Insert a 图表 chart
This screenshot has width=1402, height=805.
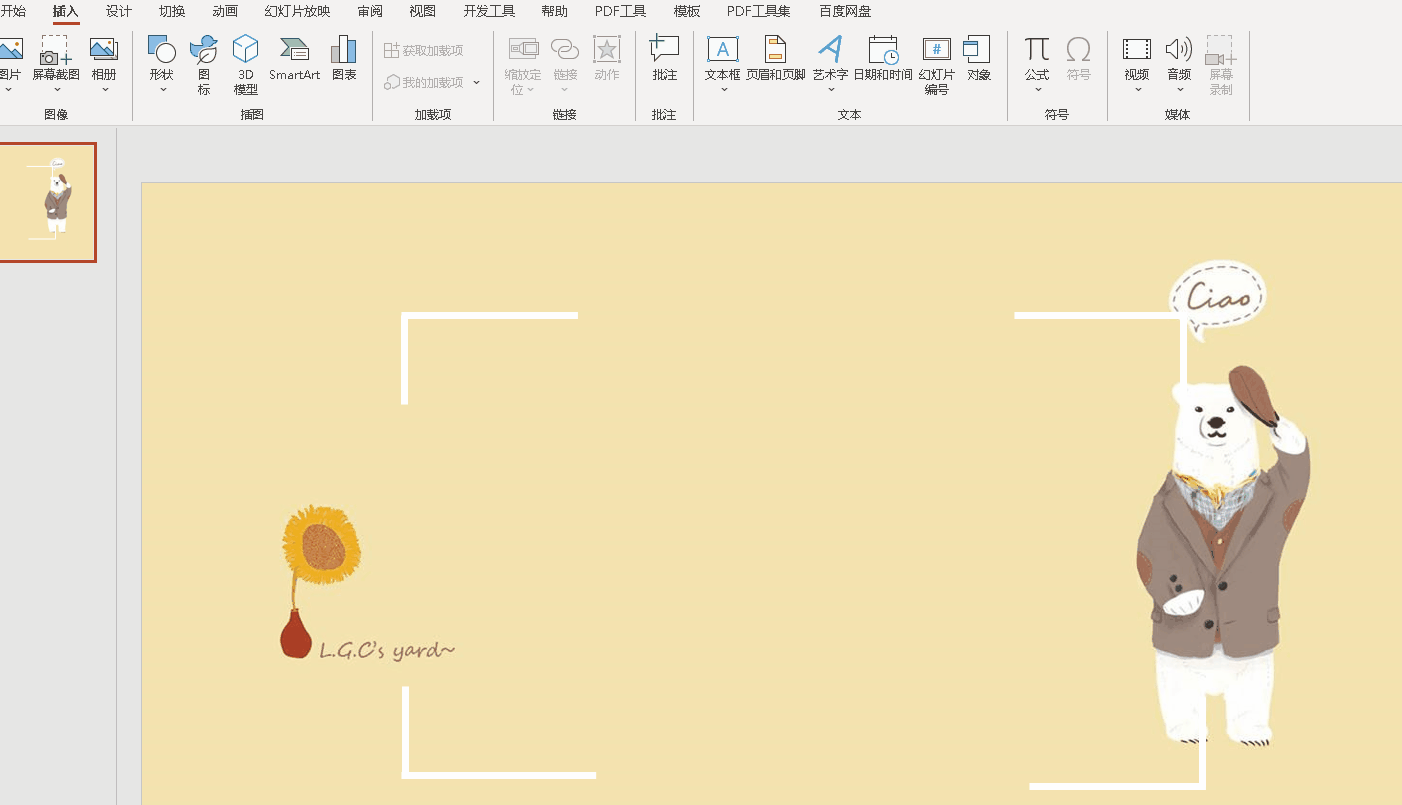(x=344, y=58)
